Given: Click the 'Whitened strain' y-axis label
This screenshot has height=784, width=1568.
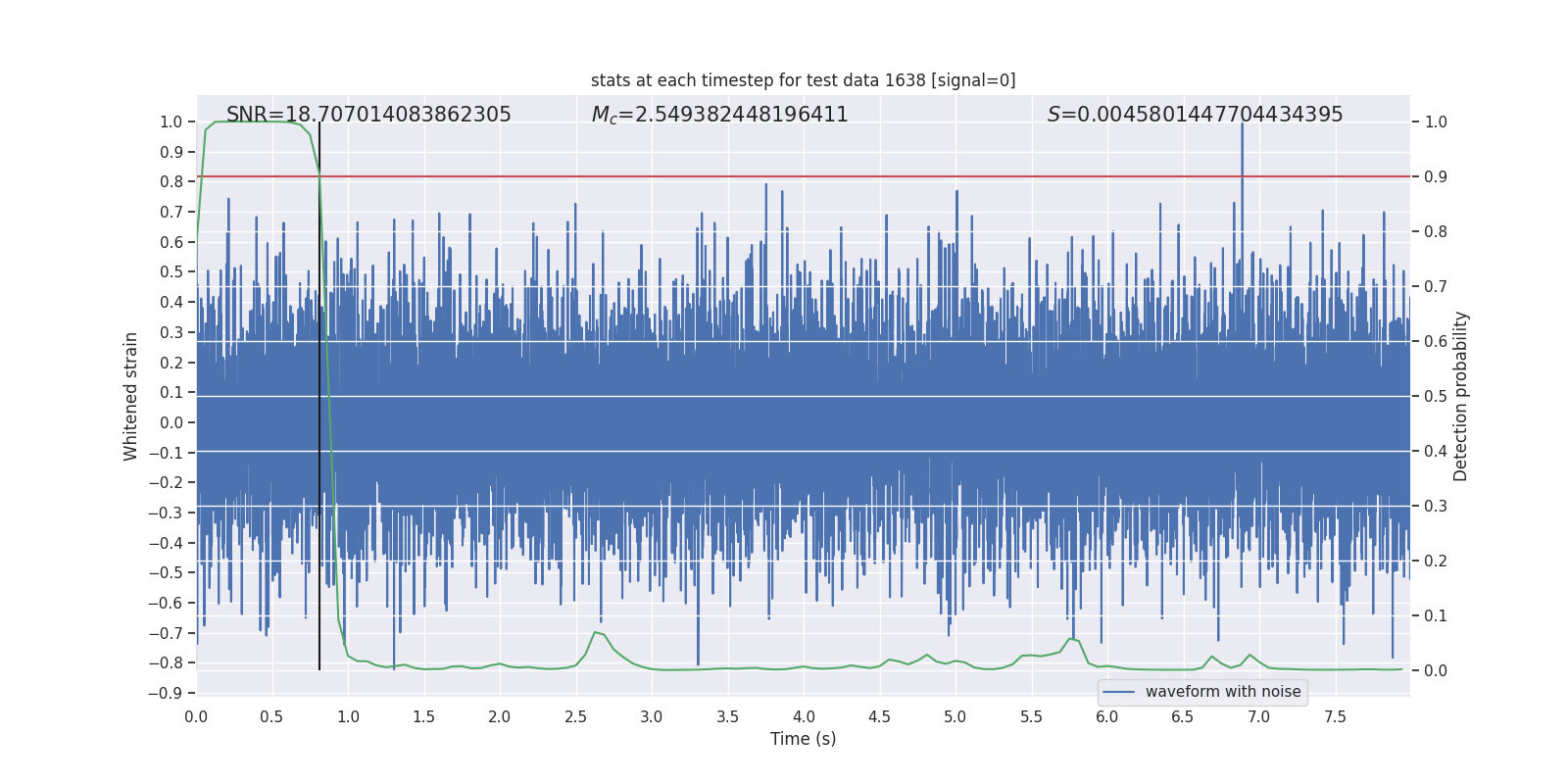Looking at the screenshot, I should 131,396.
